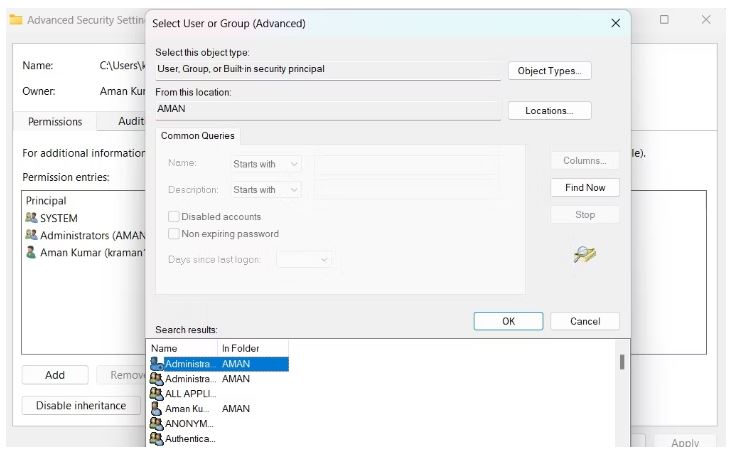Click the Authentica... group icon
Viewport: 731px width, 453px height.
tap(156, 438)
